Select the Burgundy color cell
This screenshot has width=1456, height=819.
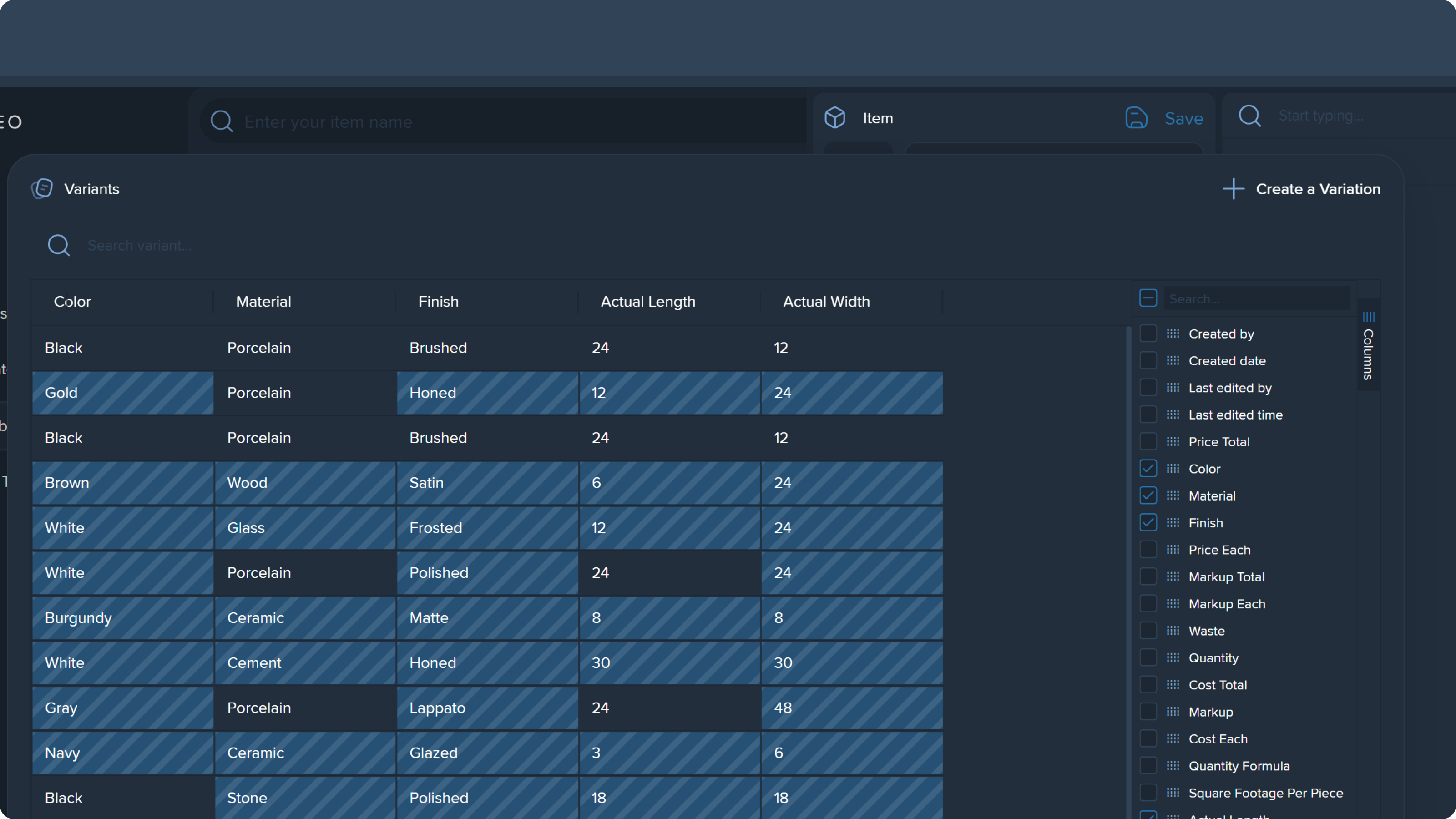(123, 618)
